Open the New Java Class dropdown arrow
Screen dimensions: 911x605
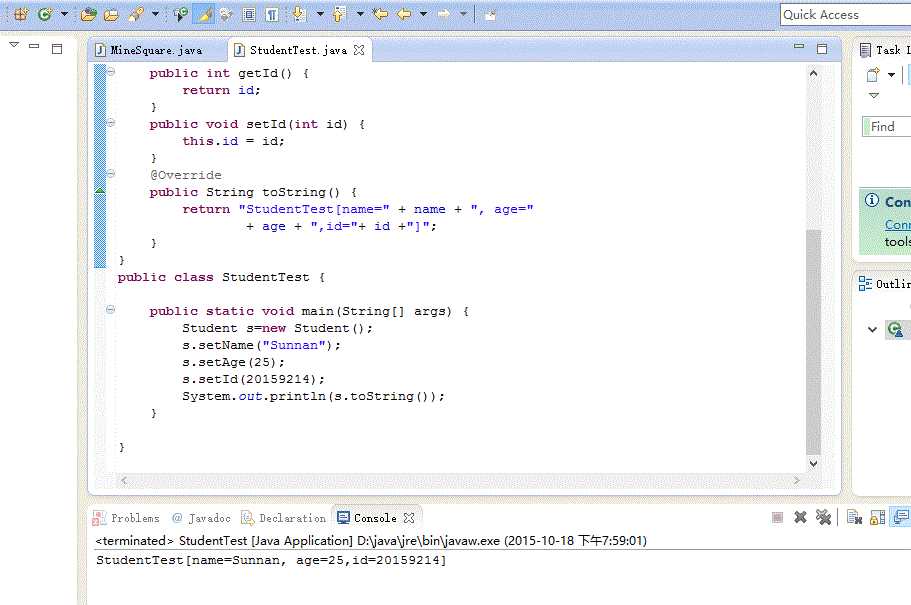64,14
